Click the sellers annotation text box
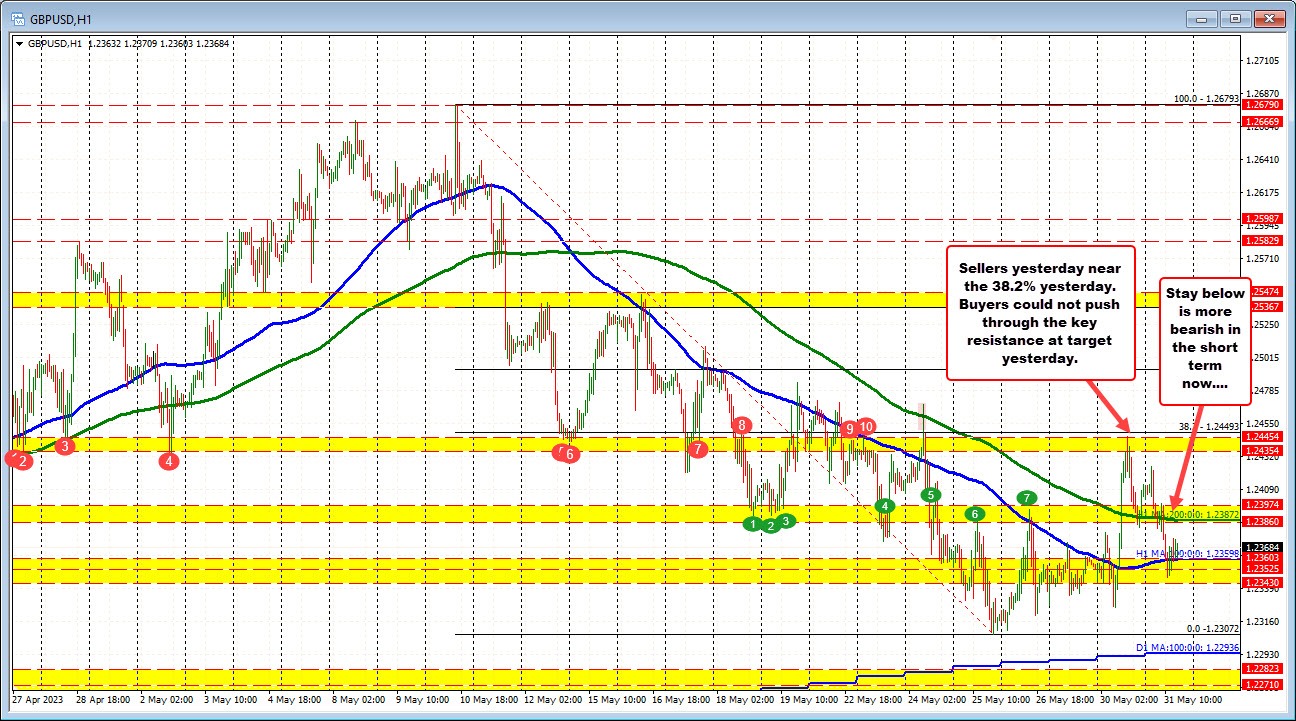Viewport: 1296px width, 721px height. pos(1041,313)
